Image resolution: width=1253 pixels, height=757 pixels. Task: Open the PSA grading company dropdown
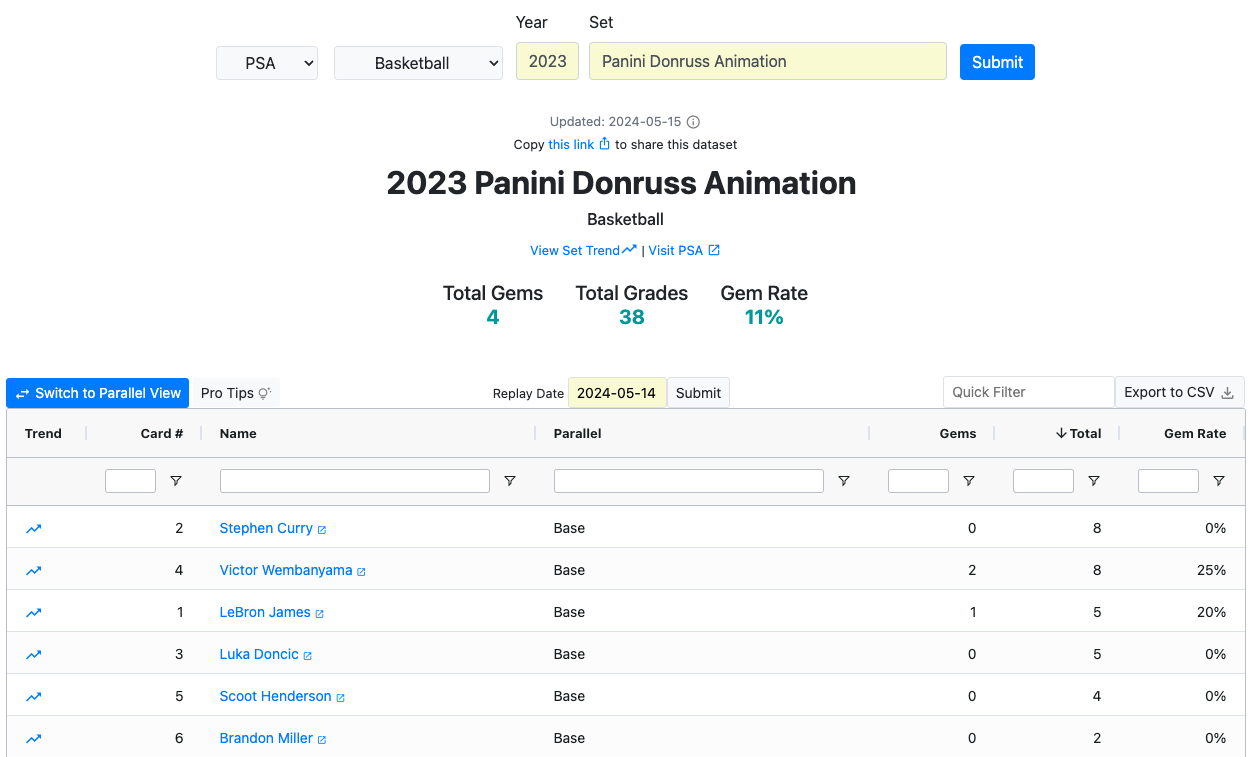pos(267,63)
